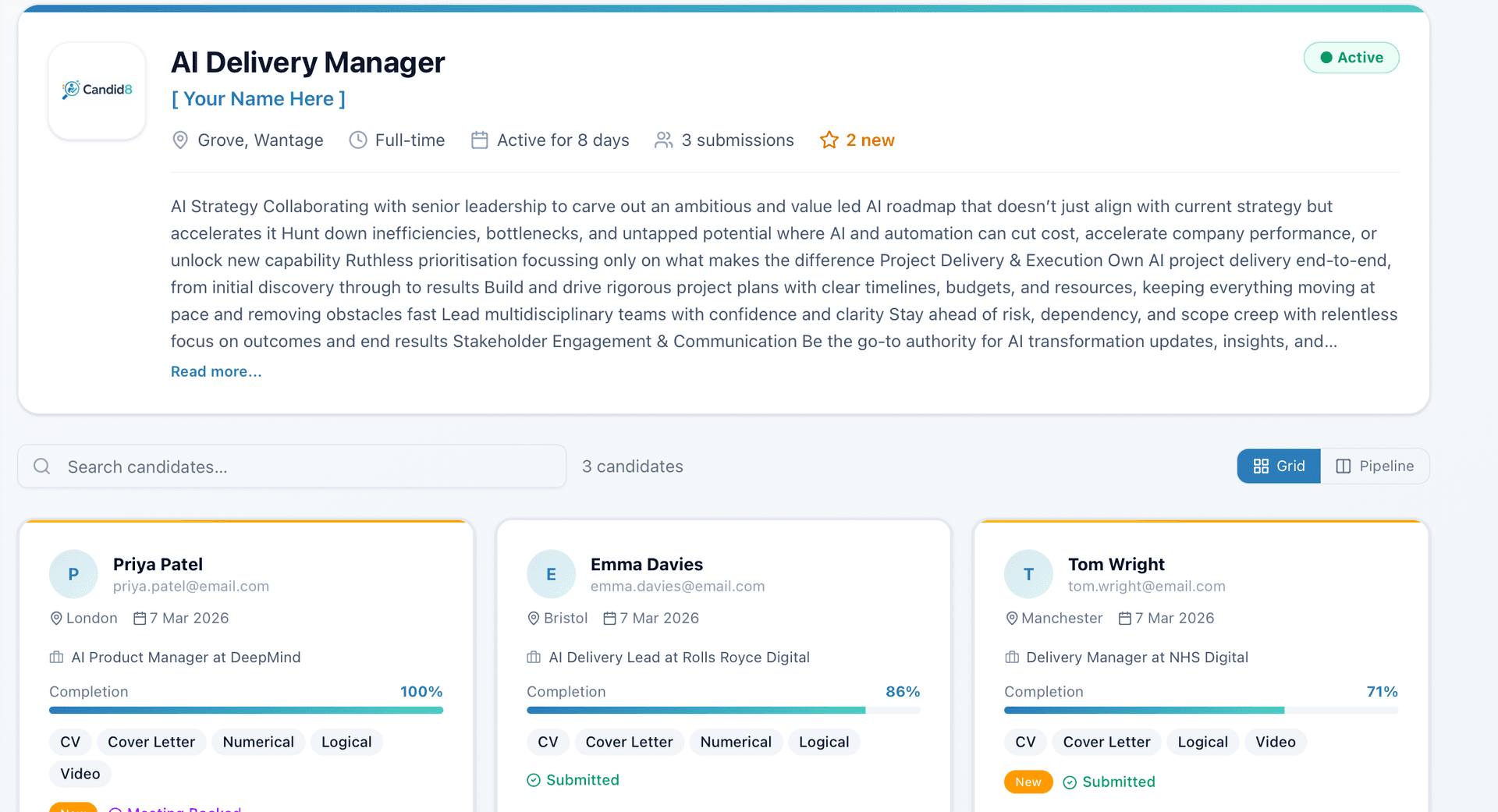Switch to Grid view
Viewport: 1498px width, 812px height.
coord(1279,466)
